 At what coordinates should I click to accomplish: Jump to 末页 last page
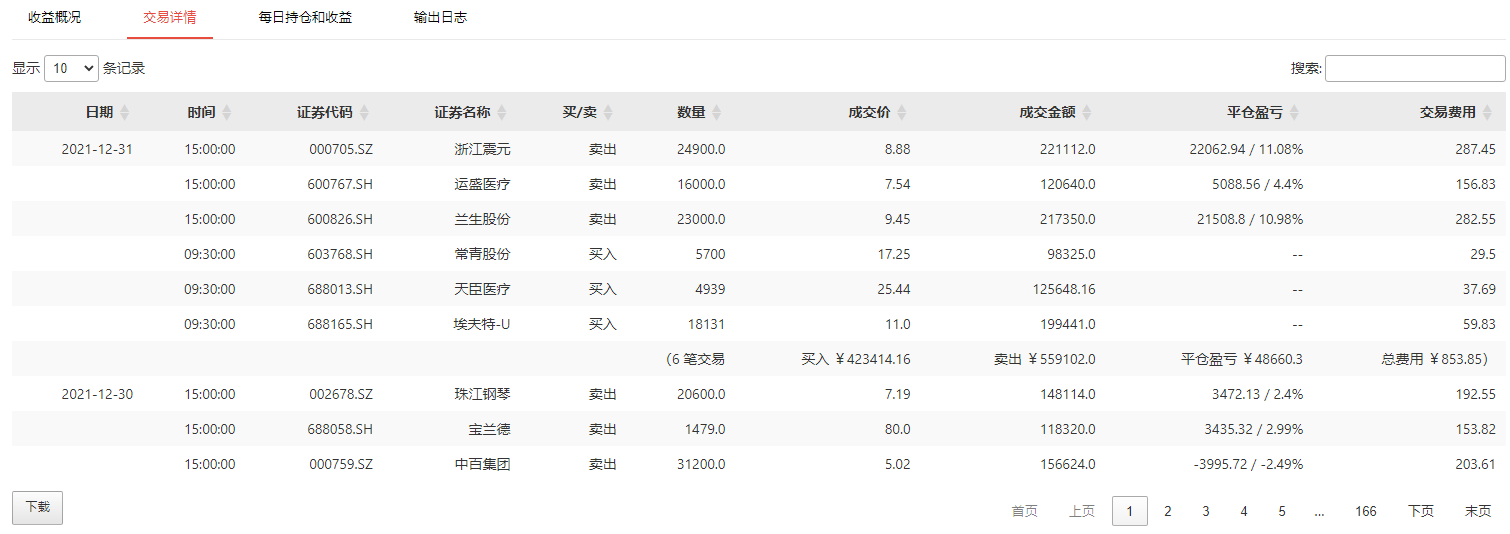[1478, 511]
